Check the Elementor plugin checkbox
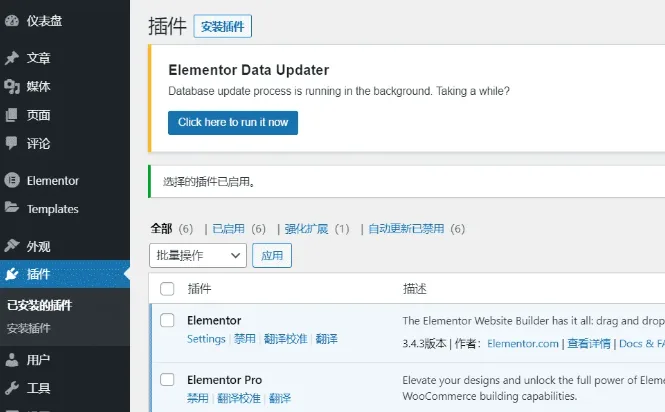The width and height of the screenshot is (665, 412). pyautogui.click(x=167, y=320)
